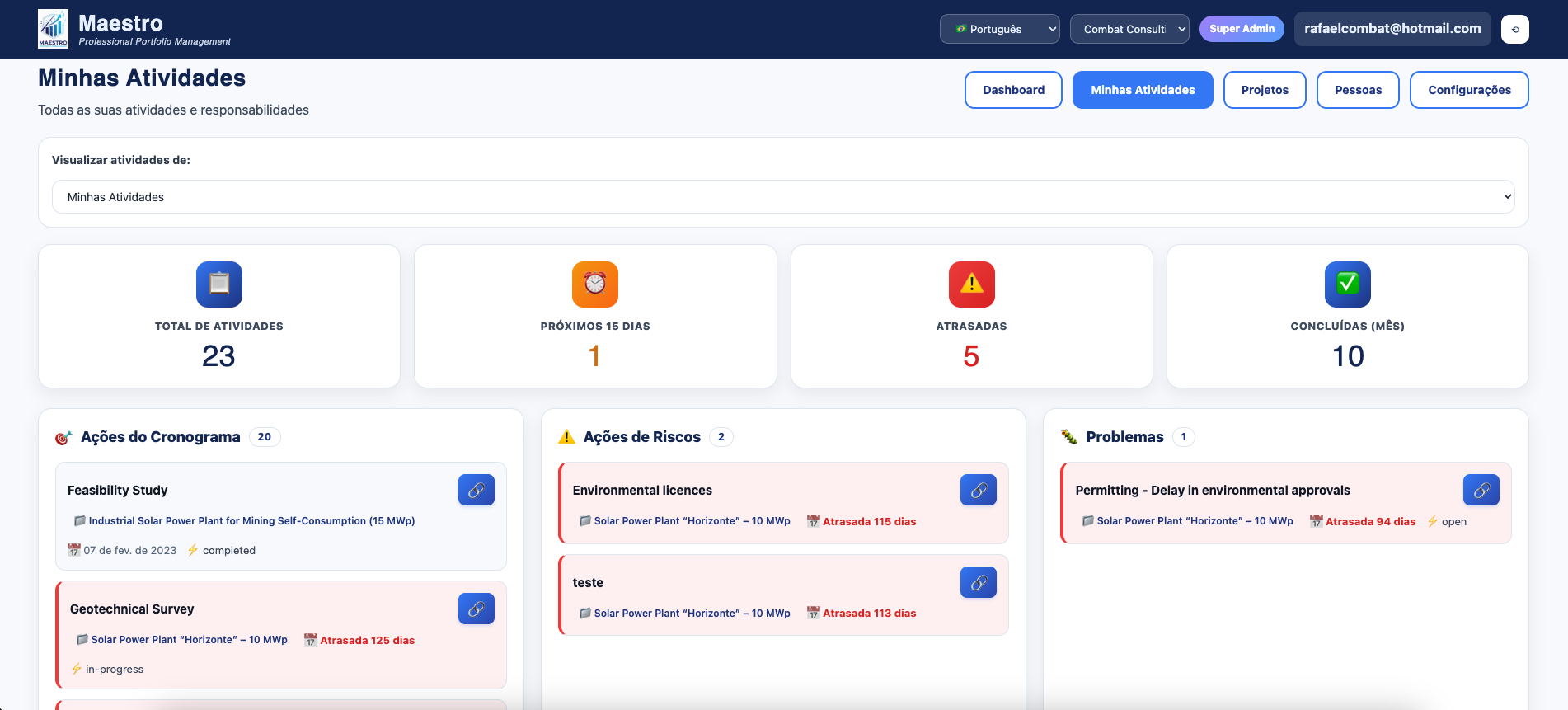Click the red warning Atrasadas icon
The width and height of the screenshot is (1568, 710).
971,284
